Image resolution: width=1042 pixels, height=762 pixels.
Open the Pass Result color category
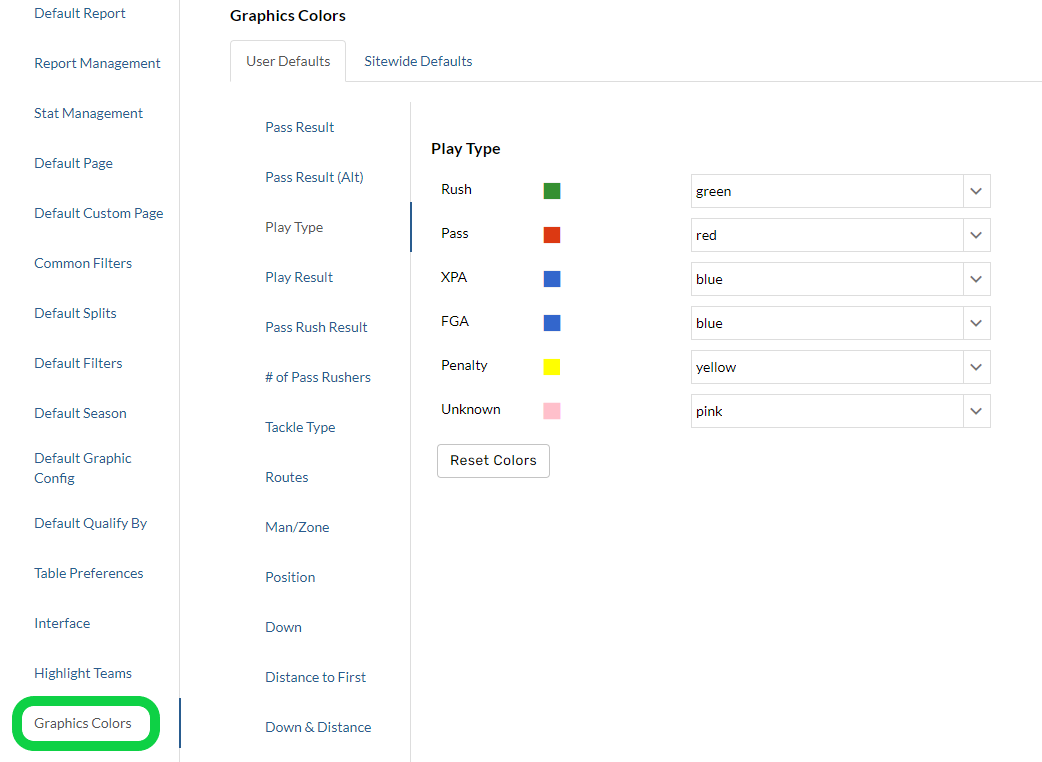[300, 127]
